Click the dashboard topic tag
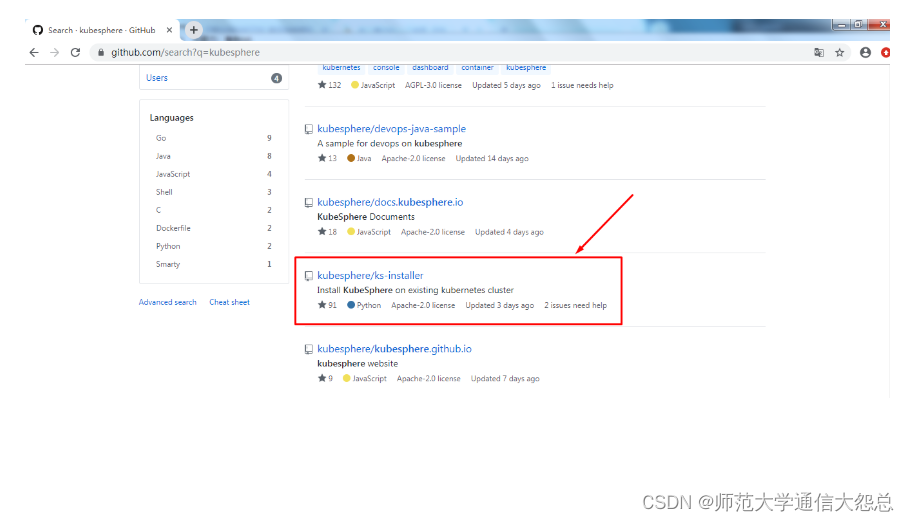The width and height of the screenshot is (909, 521). [x=430, y=68]
